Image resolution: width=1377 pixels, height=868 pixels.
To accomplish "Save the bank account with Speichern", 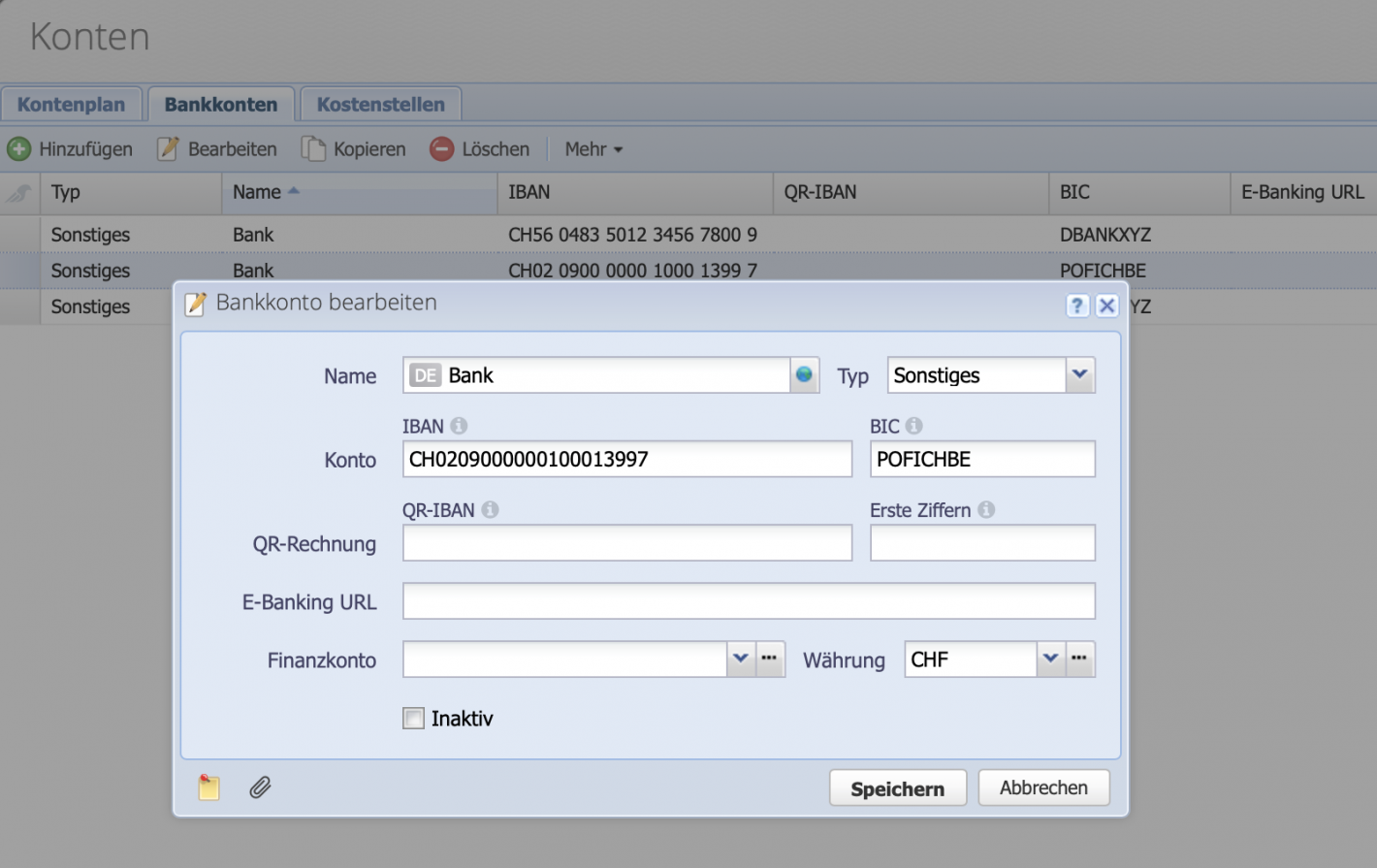I will pos(897,788).
